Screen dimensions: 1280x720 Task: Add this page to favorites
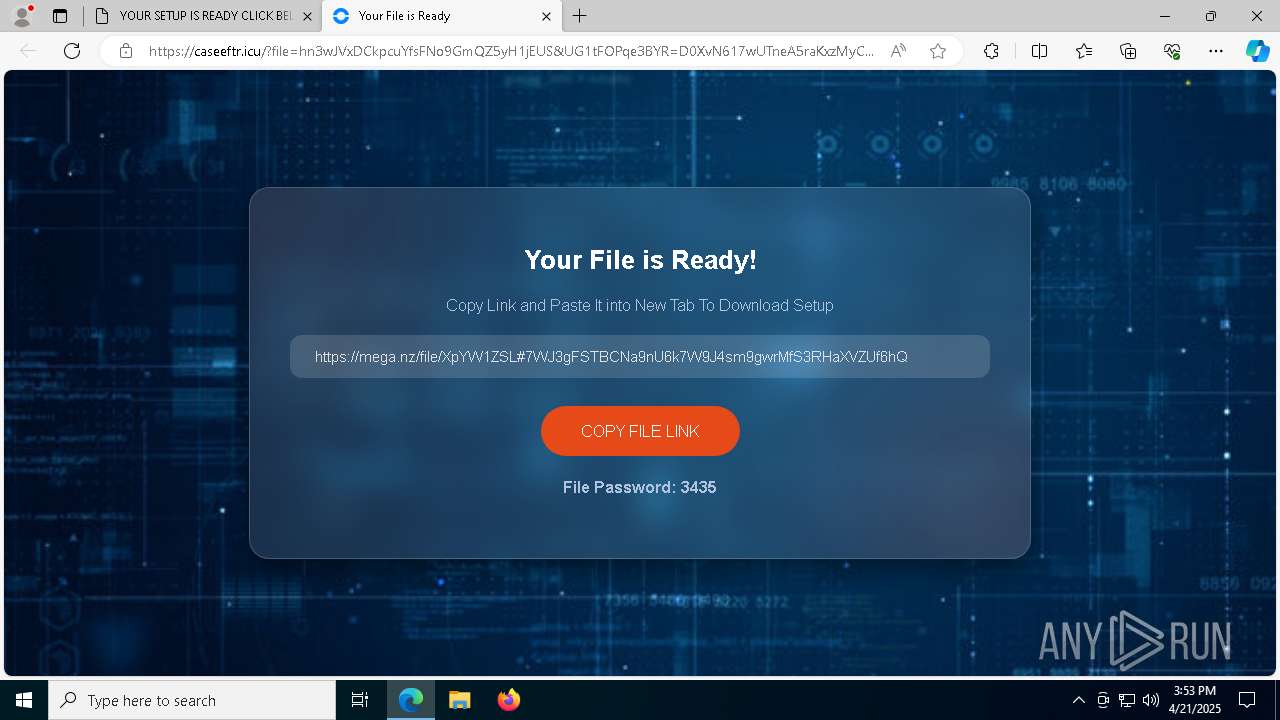pos(938,51)
